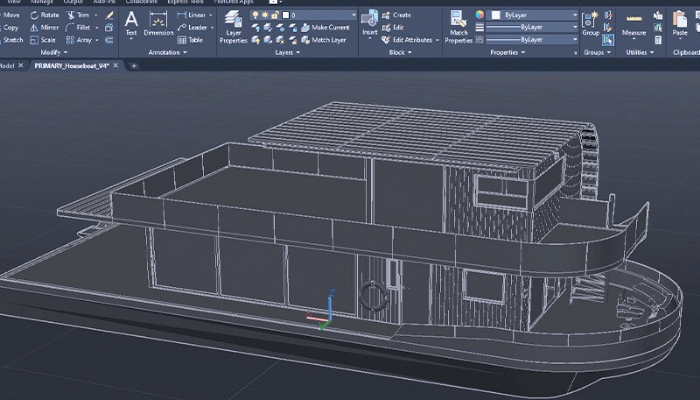The height and width of the screenshot is (400, 700).
Task: Choose the Scale tool
Action: (43, 40)
